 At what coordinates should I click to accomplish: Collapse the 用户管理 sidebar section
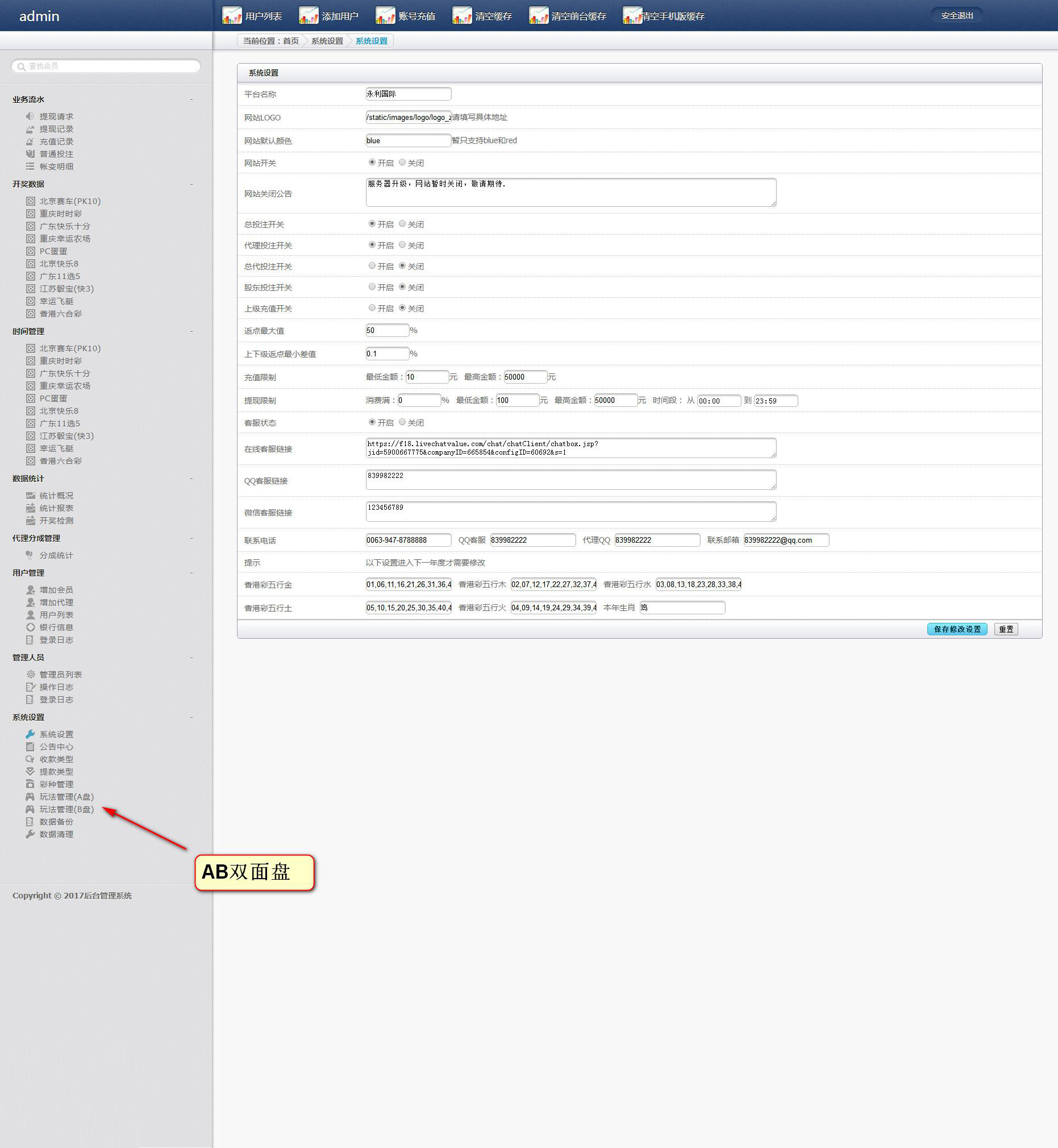tap(191, 573)
